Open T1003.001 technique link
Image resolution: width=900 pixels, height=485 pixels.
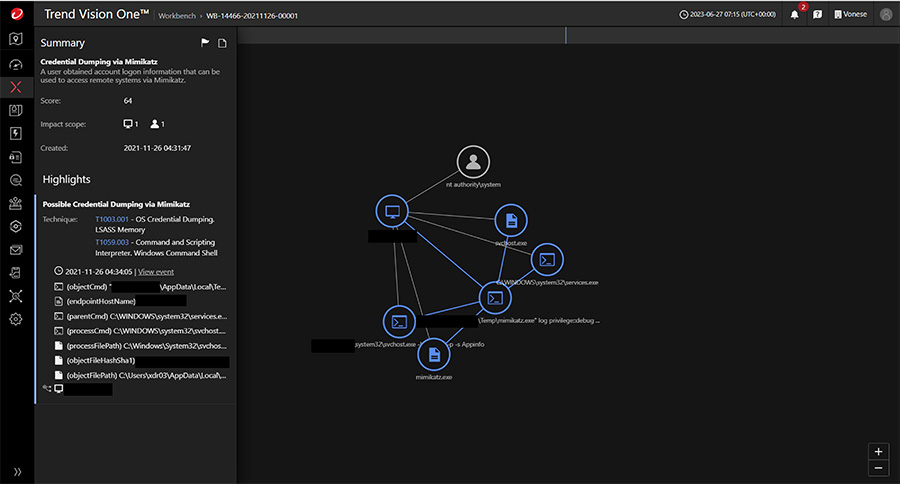tap(112, 218)
